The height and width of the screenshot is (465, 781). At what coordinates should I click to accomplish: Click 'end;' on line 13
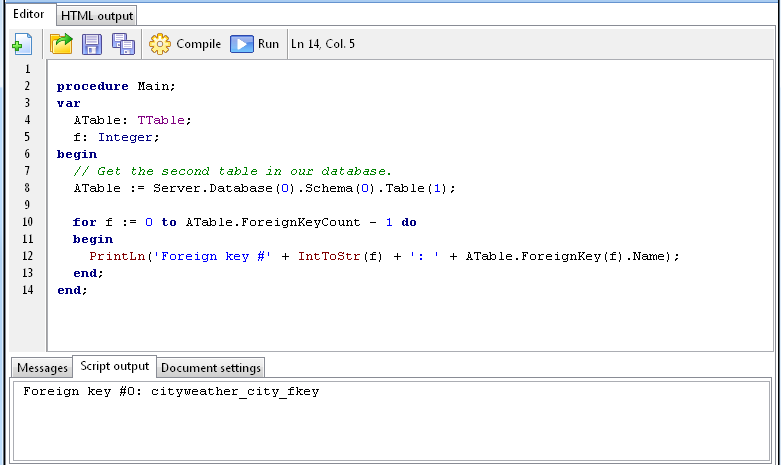(x=88, y=273)
